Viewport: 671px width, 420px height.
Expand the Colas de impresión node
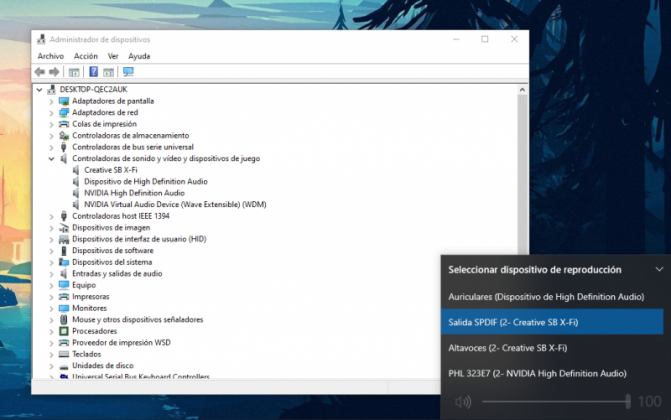click(51, 124)
